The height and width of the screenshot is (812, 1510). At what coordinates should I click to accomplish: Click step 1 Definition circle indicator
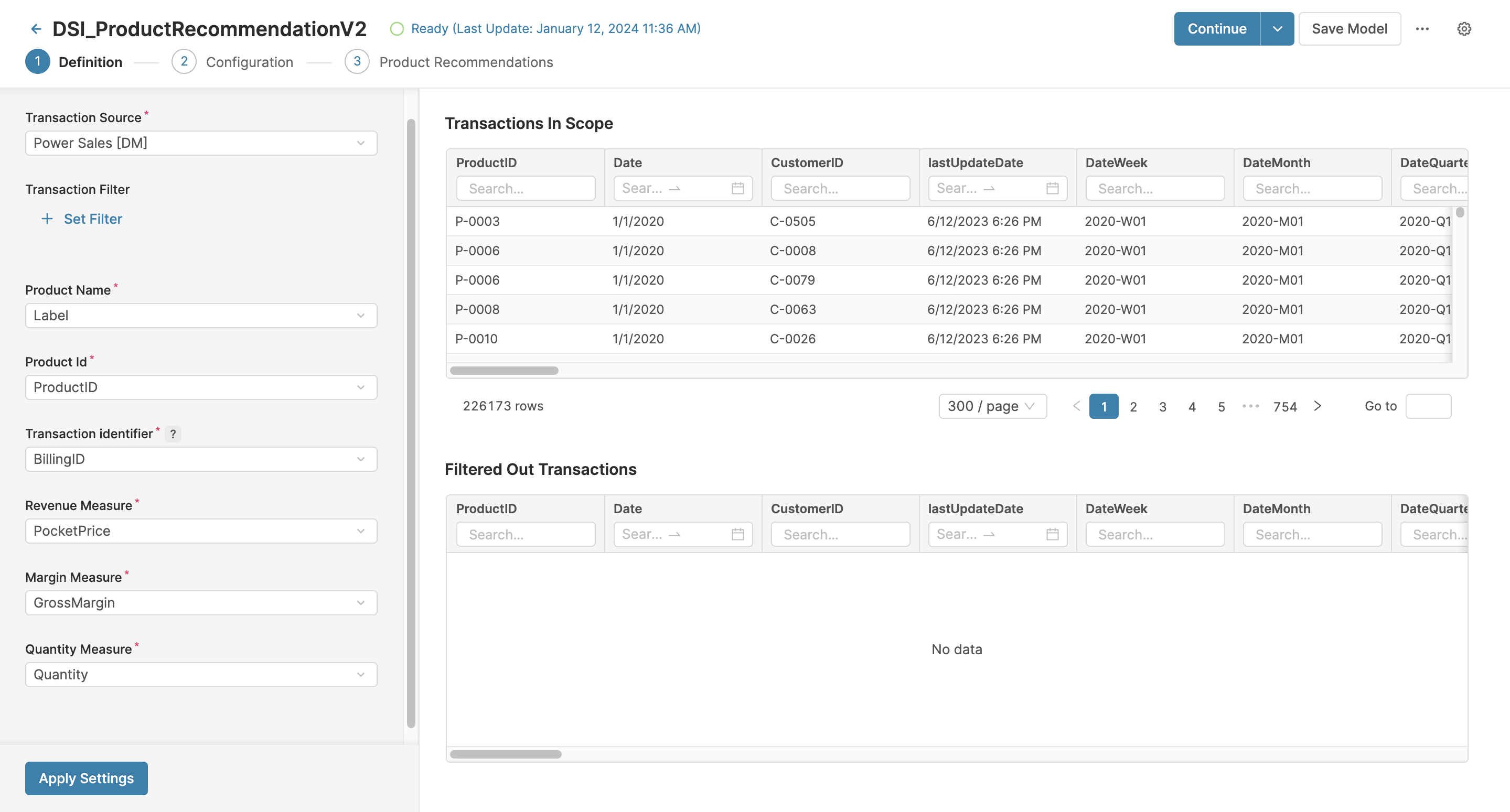pyautogui.click(x=38, y=61)
